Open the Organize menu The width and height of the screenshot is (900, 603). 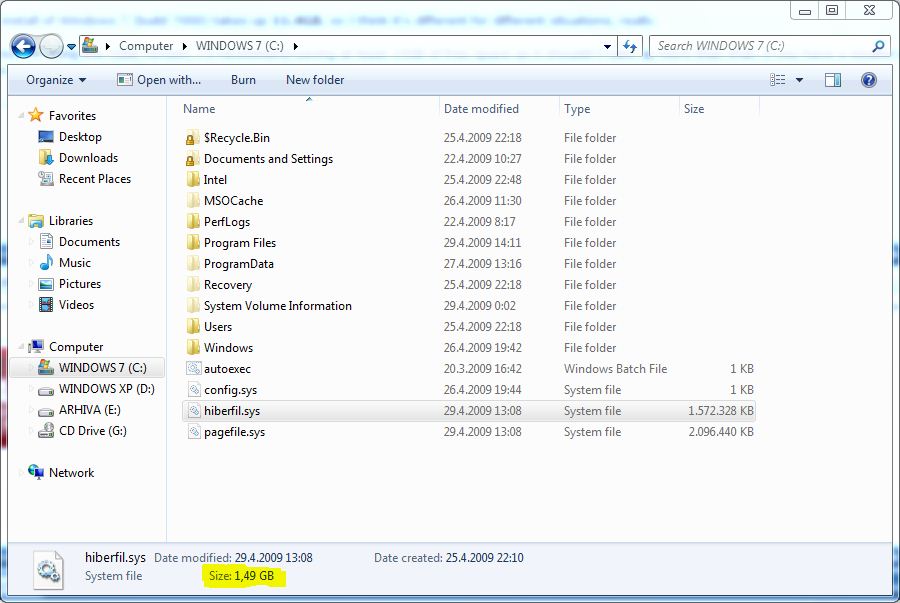[56, 80]
